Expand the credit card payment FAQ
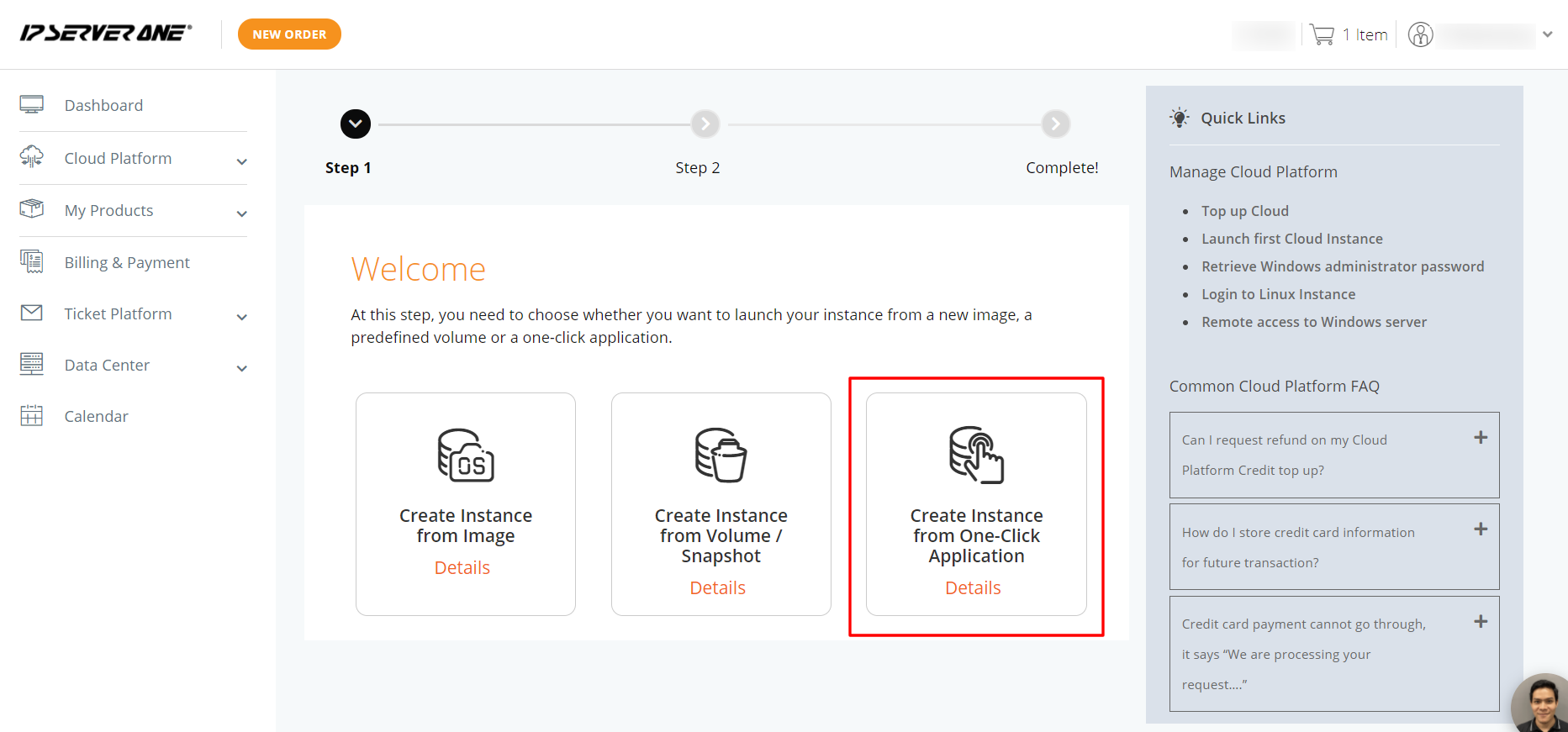The height and width of the screenshot is (732, 1568). tap(1481, 622)
